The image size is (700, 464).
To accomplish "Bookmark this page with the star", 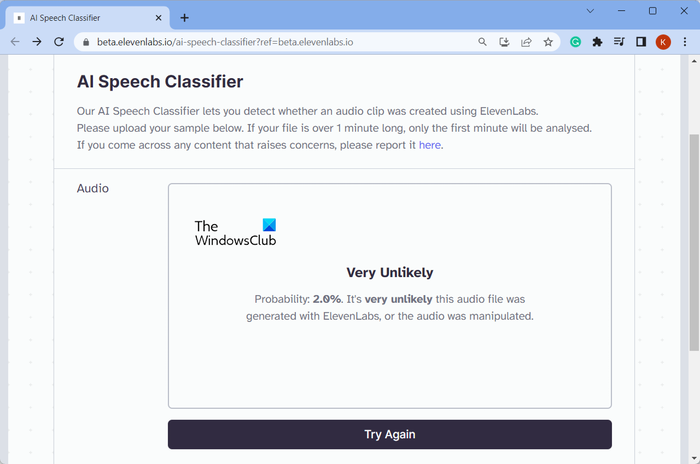I will coord(548,42).
